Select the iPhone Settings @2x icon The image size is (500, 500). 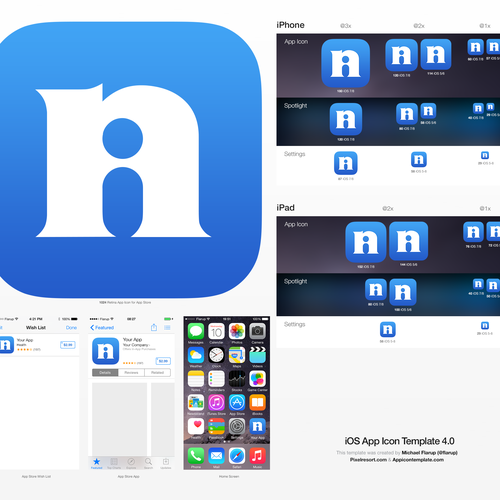419,159
